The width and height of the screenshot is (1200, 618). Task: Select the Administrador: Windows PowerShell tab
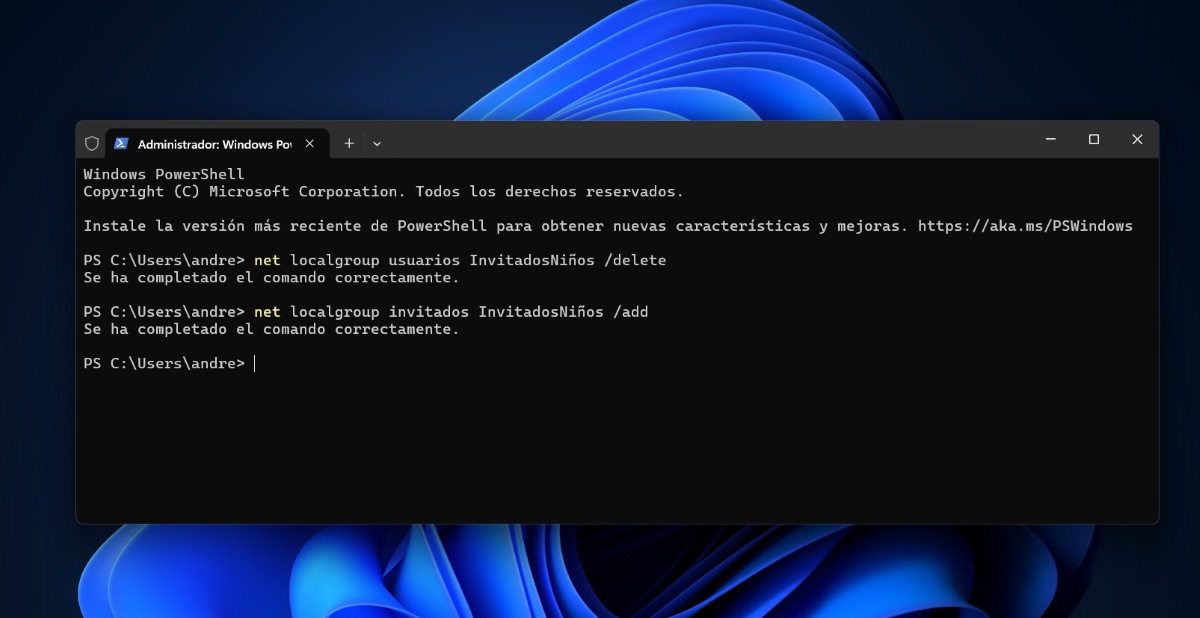[216, 144]
